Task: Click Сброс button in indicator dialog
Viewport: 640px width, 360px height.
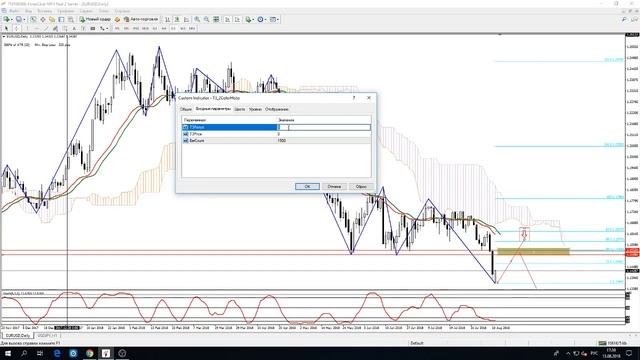Action: pos(361,187)
